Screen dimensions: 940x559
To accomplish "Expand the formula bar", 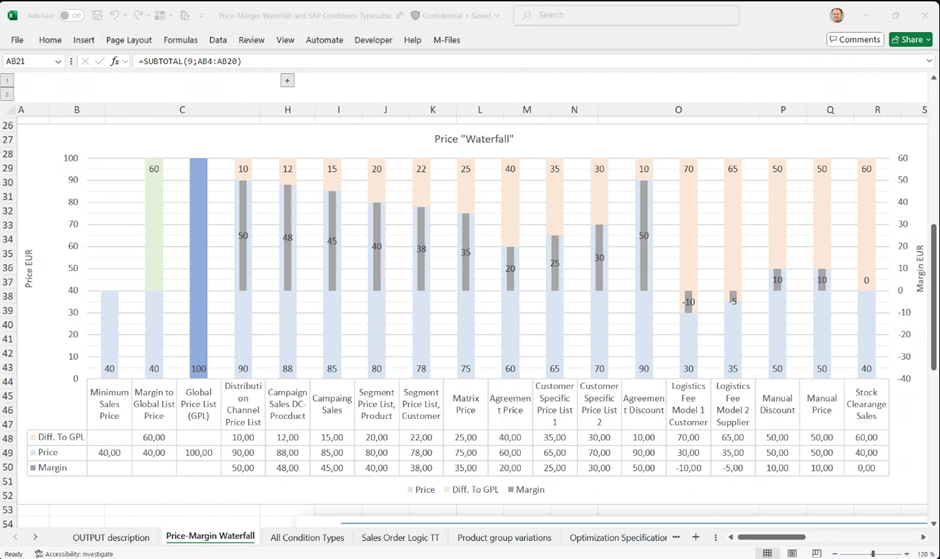I will coord(929,61).
